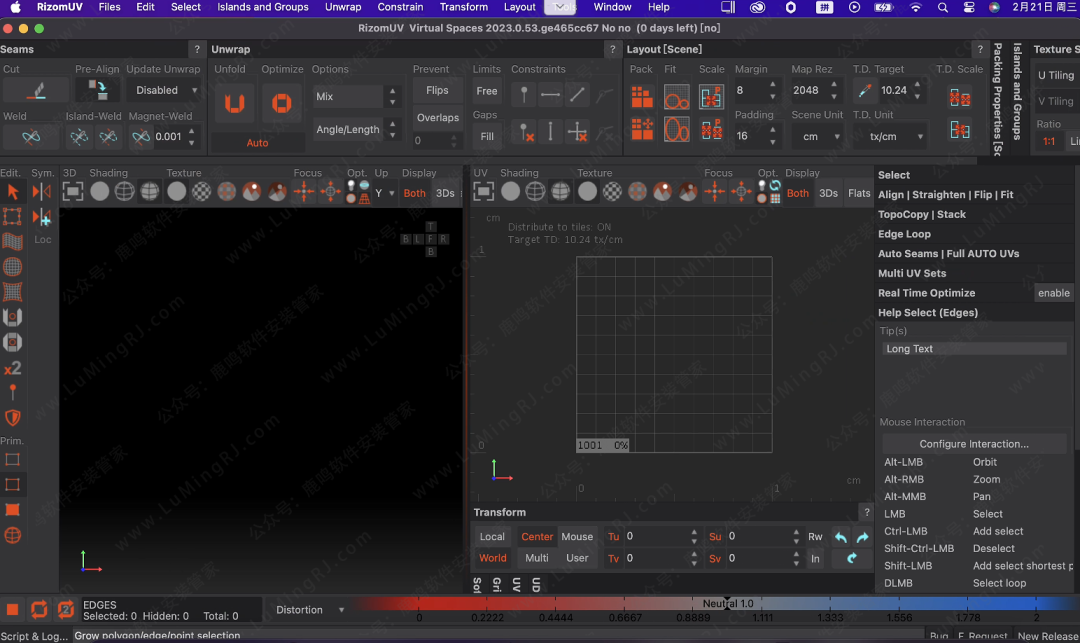Open the Scene Unit cm dropdown
This screenshot has width=1080, height=643.
816,137
